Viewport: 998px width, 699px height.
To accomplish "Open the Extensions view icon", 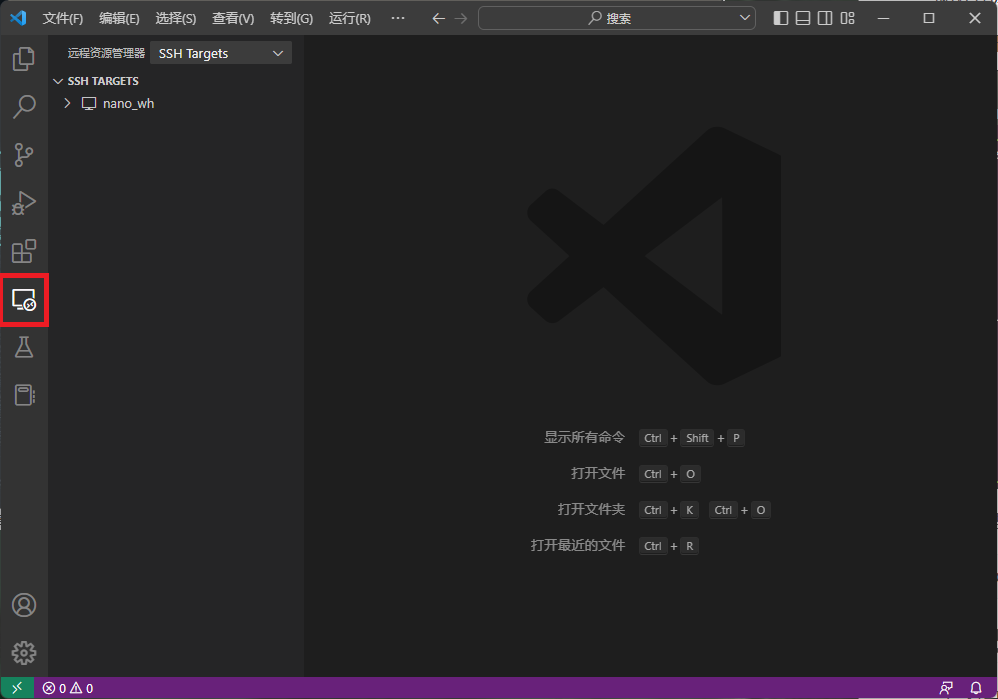I will tap(24, 251).
